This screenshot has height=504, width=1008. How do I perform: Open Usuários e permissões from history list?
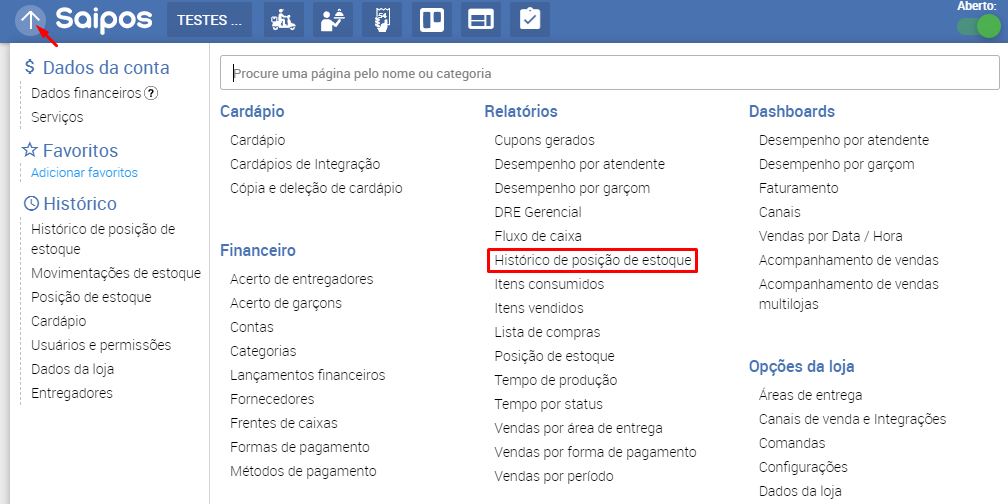101,345
